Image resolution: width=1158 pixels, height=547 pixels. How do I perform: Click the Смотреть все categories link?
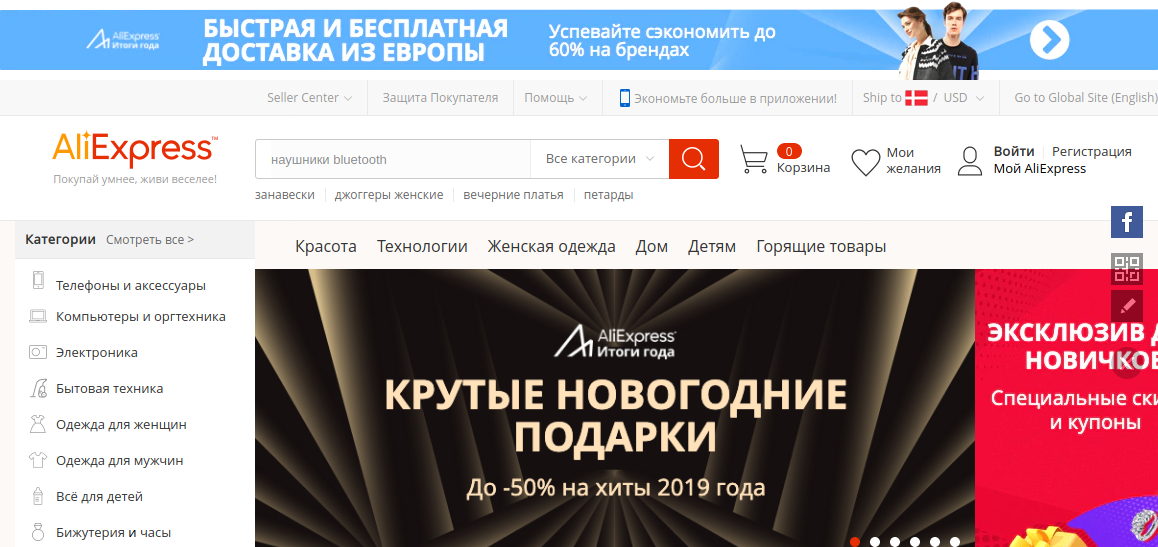tap(151, 240)
